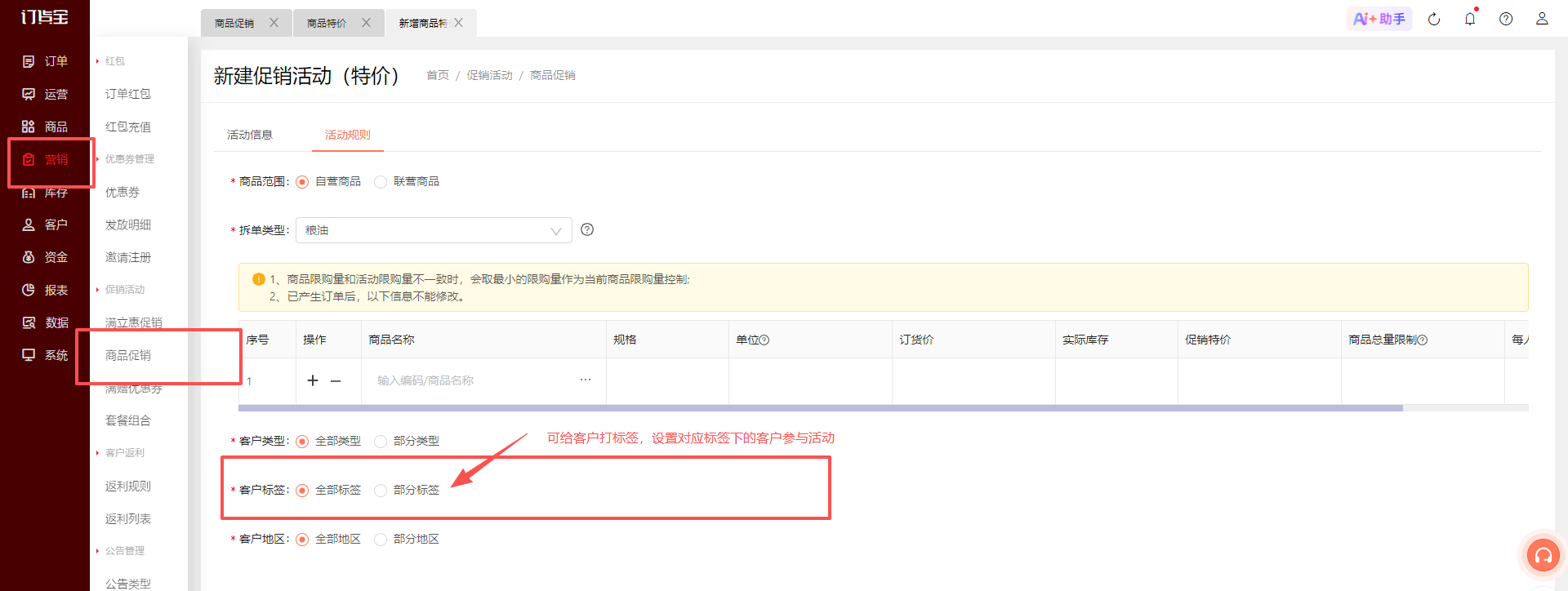Go to 商品促销 via breadcrumb
Image resolution: width=1568 pixels, height=591 pixels.
[553, 75]
